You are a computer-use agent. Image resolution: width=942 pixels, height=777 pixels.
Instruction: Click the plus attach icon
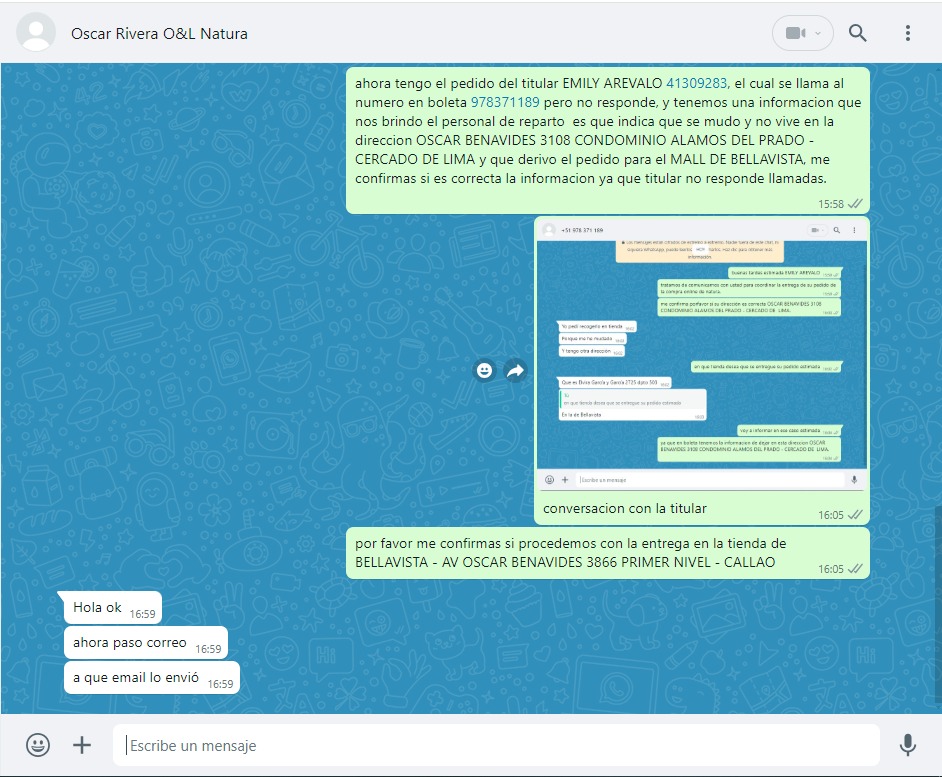click(x=82, y=745)
